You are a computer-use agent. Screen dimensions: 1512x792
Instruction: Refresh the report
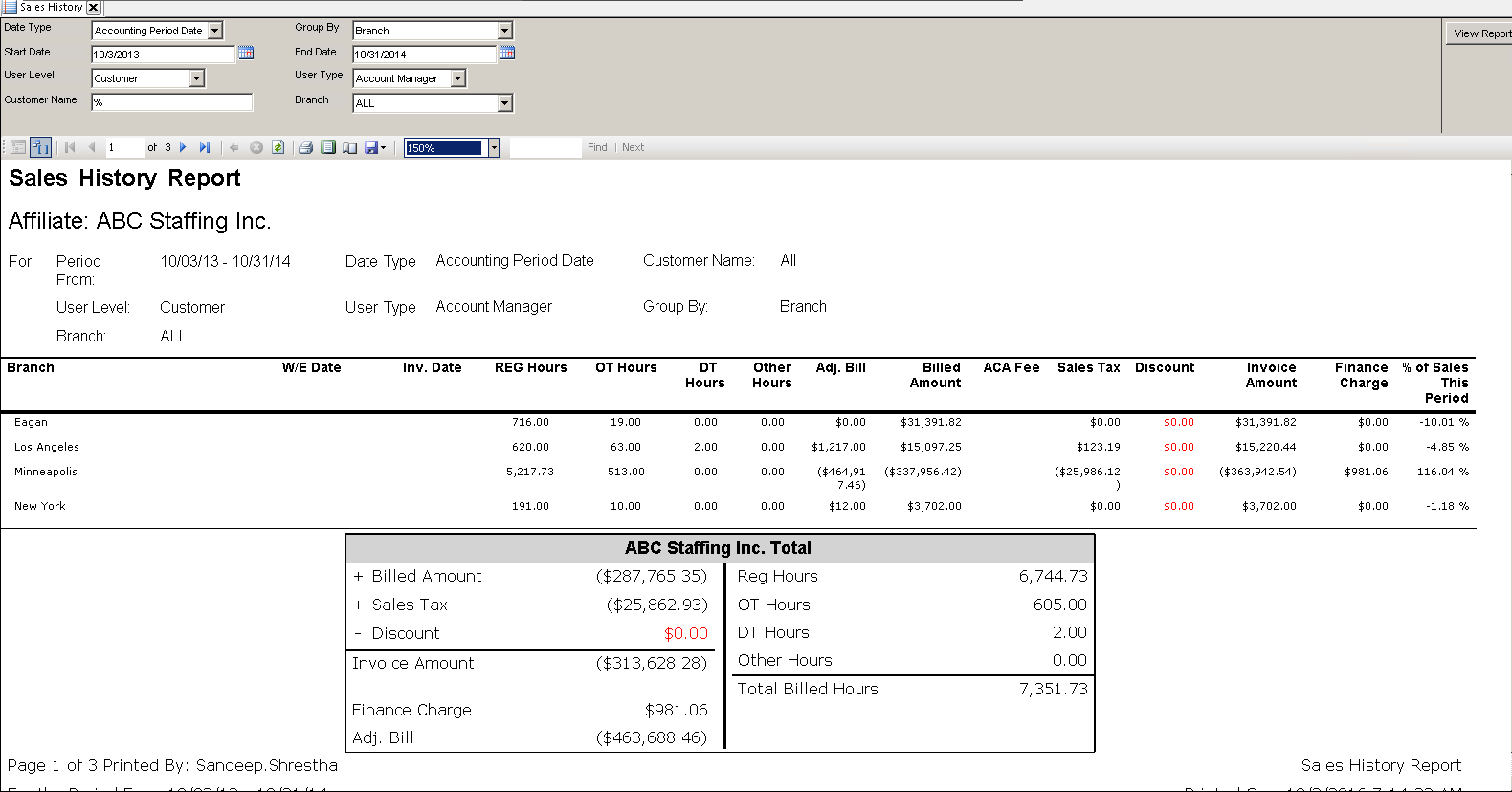point(278,147)
